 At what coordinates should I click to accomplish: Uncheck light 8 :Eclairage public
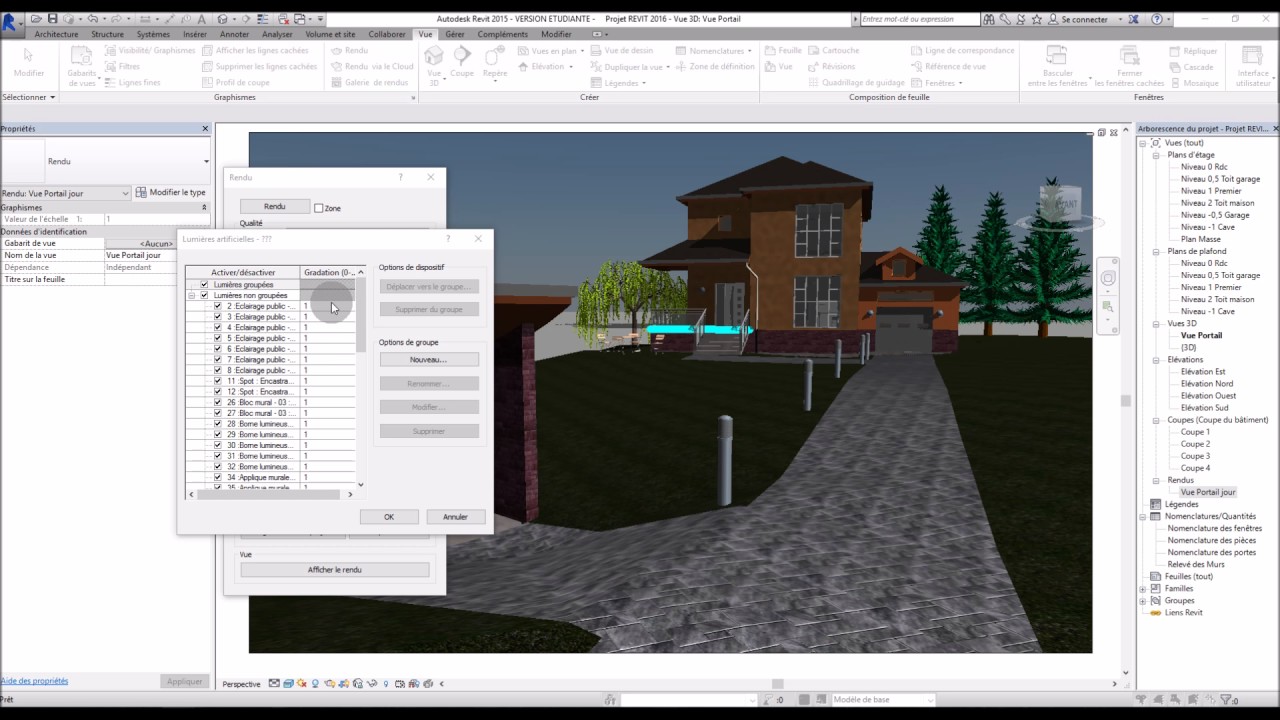(x=218, y=370)
